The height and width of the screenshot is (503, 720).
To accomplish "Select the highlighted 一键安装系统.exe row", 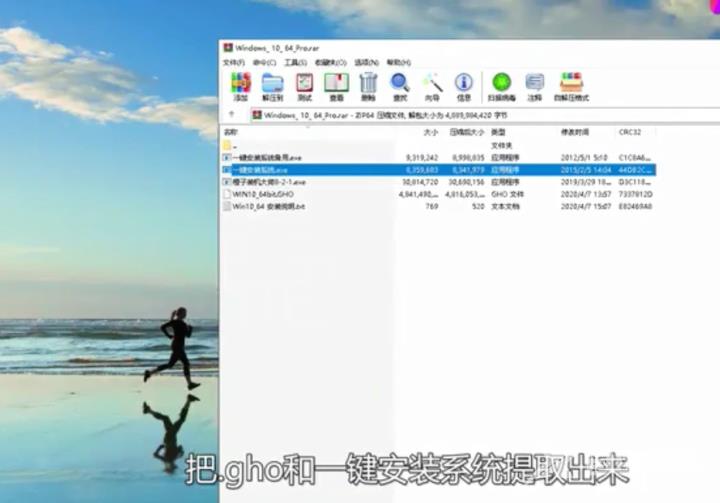I will click(x=439, y=170).
